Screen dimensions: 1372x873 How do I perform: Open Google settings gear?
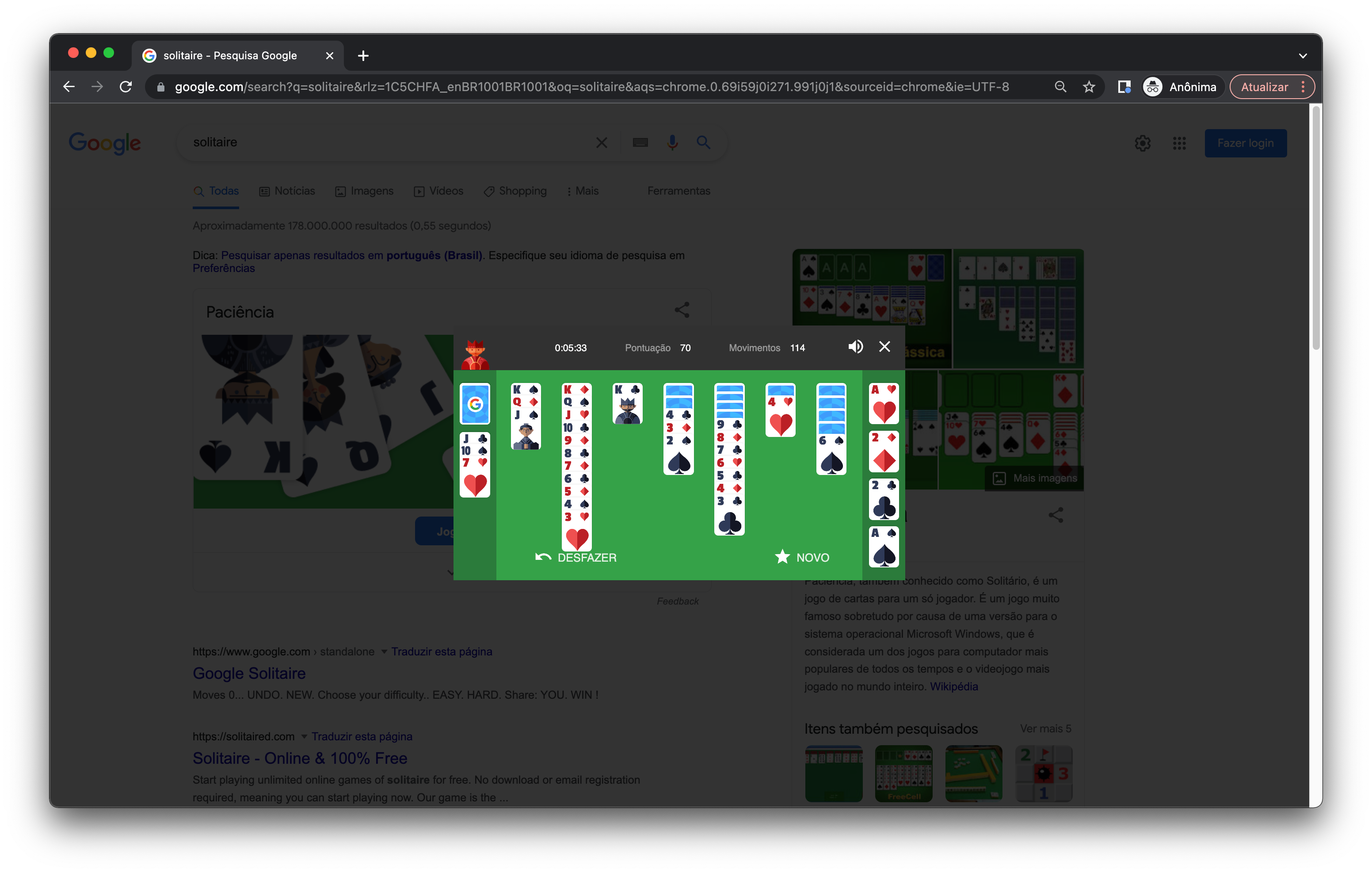pyautogui.click(x=1143, y=143)
